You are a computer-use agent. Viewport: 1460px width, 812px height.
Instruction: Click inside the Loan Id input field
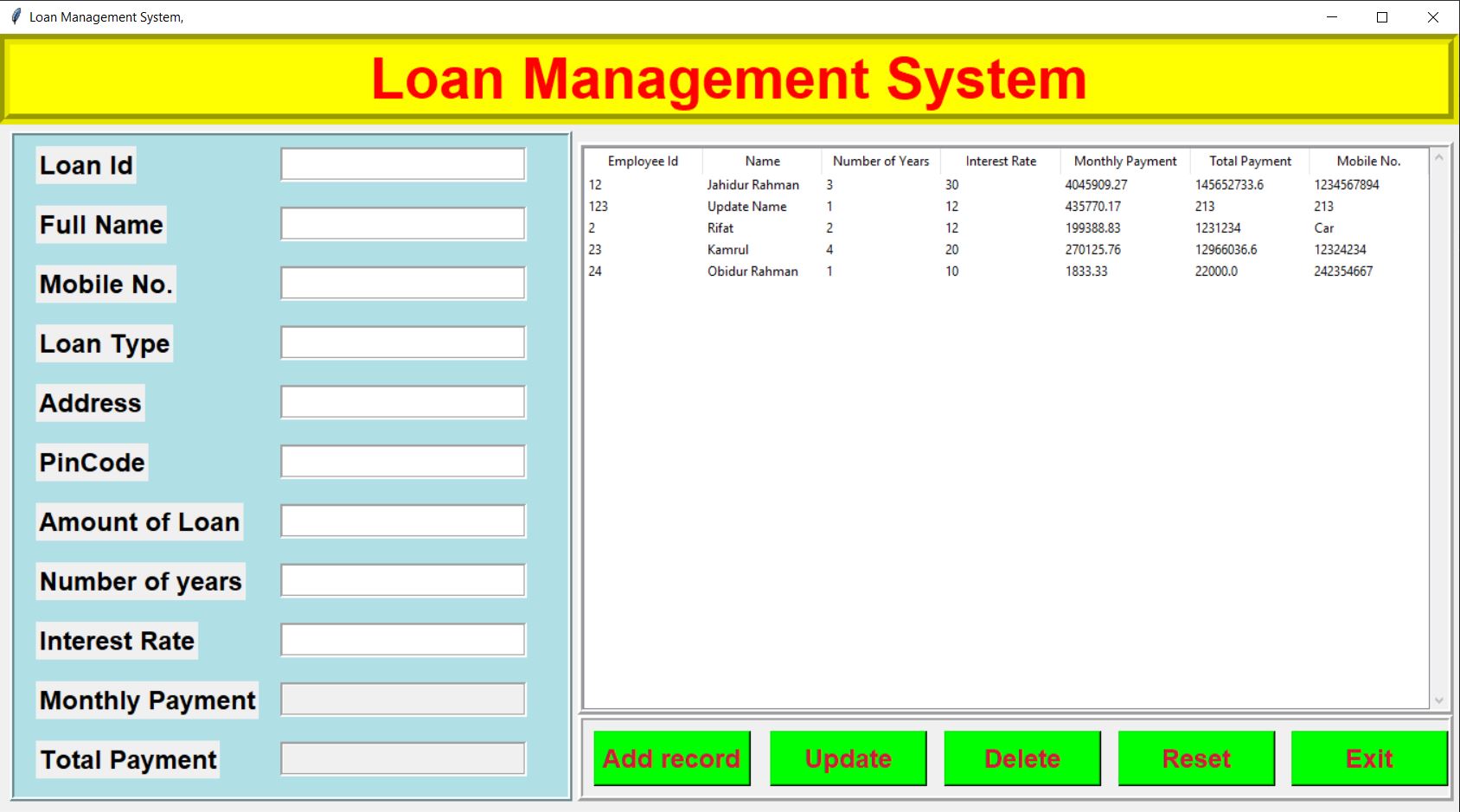[402, 163]
